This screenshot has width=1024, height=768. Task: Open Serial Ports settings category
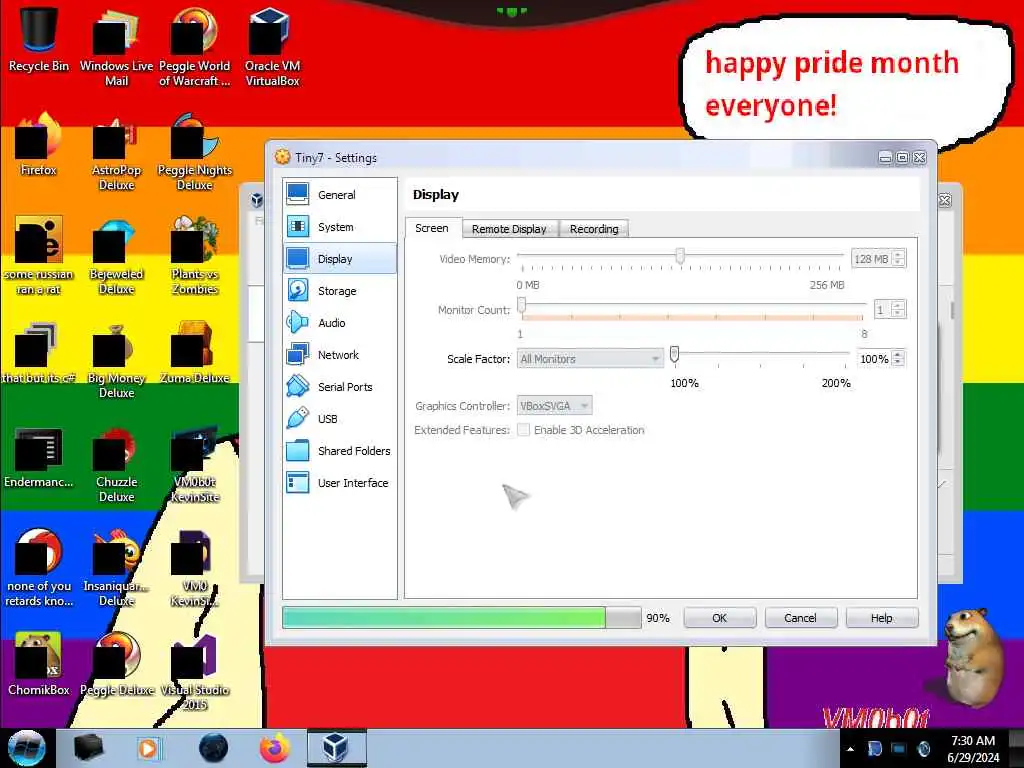pyautogui.click(x=340, y=387)
